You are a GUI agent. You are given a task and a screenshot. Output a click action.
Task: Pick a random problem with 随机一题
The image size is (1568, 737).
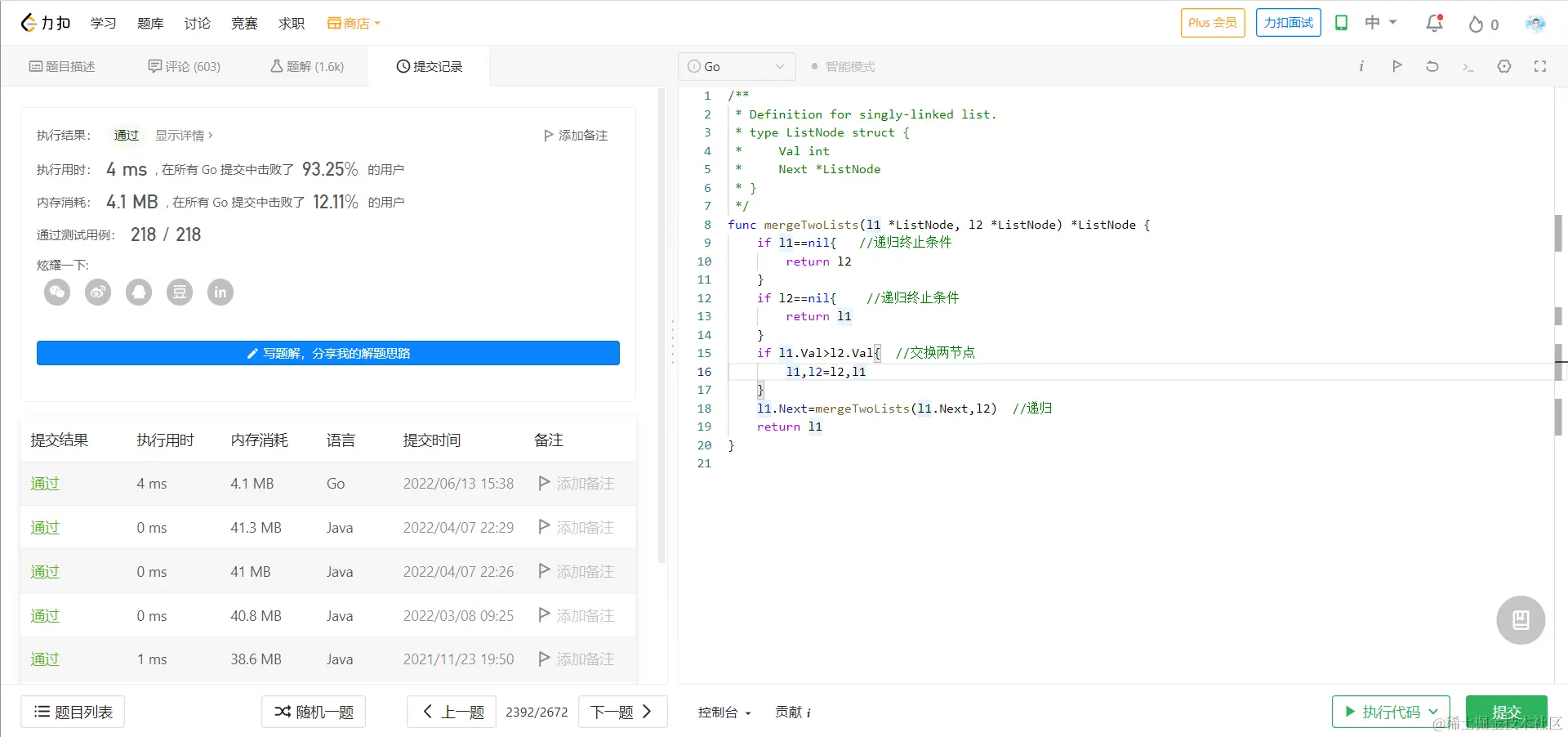[314, 712]
